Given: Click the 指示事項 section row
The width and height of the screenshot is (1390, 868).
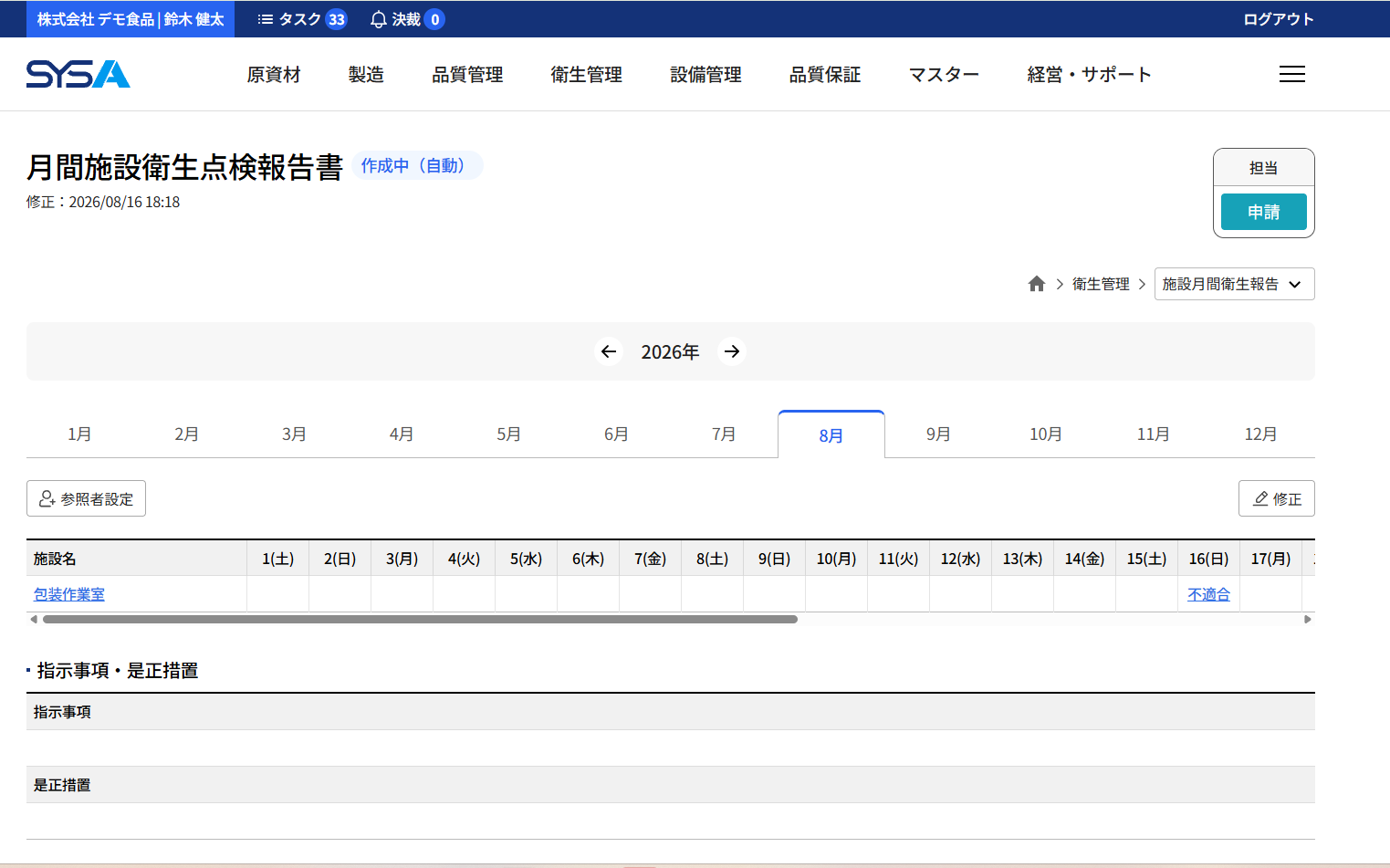Looking at the screenshot, I should (671, 712).
